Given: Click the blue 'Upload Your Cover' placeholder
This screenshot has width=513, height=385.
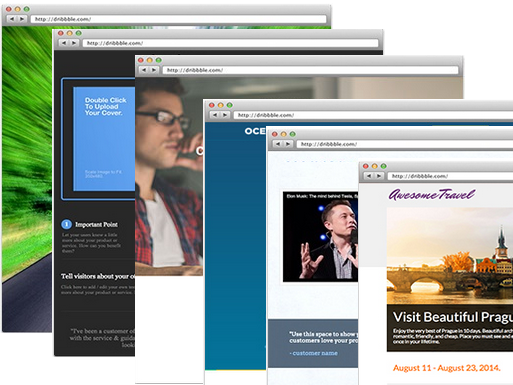Looking at the screenshot, I should click(104, 139).
